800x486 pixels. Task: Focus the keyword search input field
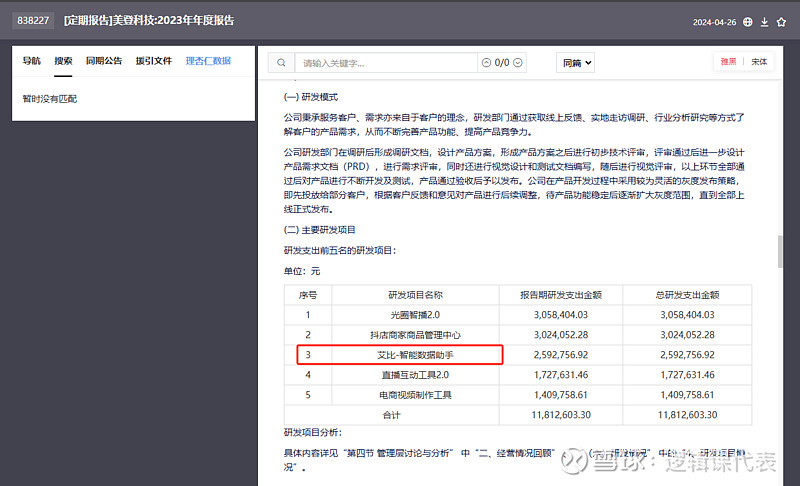tap(386, 63)
